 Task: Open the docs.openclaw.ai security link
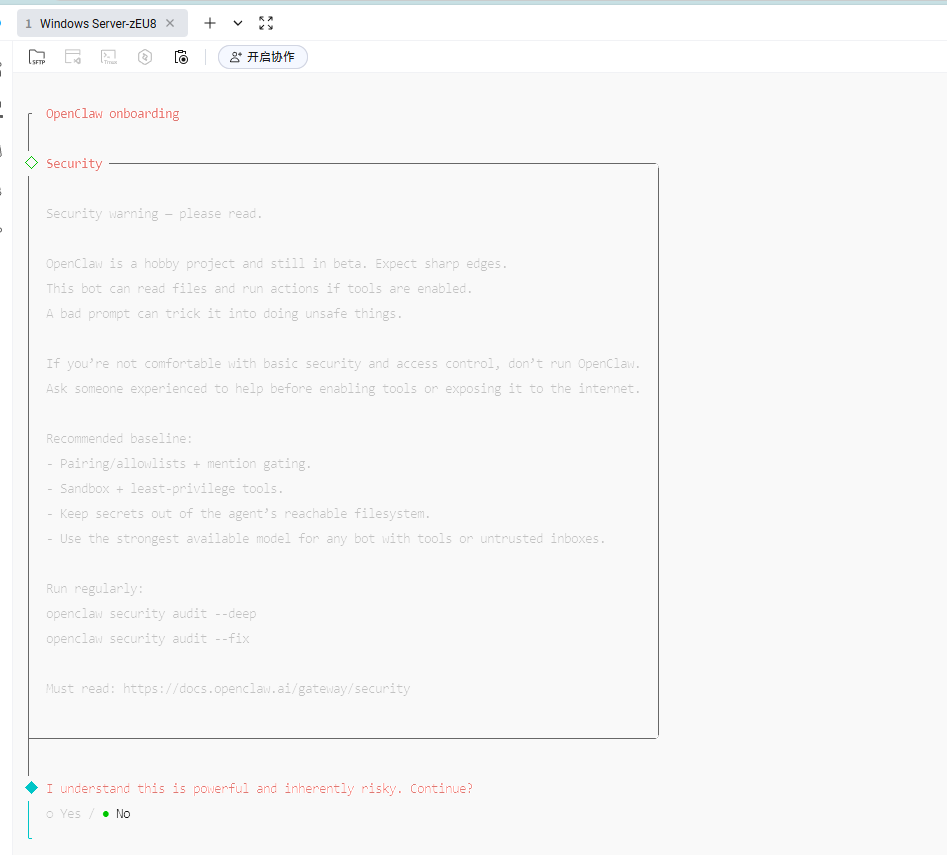[x=266, y=689]
